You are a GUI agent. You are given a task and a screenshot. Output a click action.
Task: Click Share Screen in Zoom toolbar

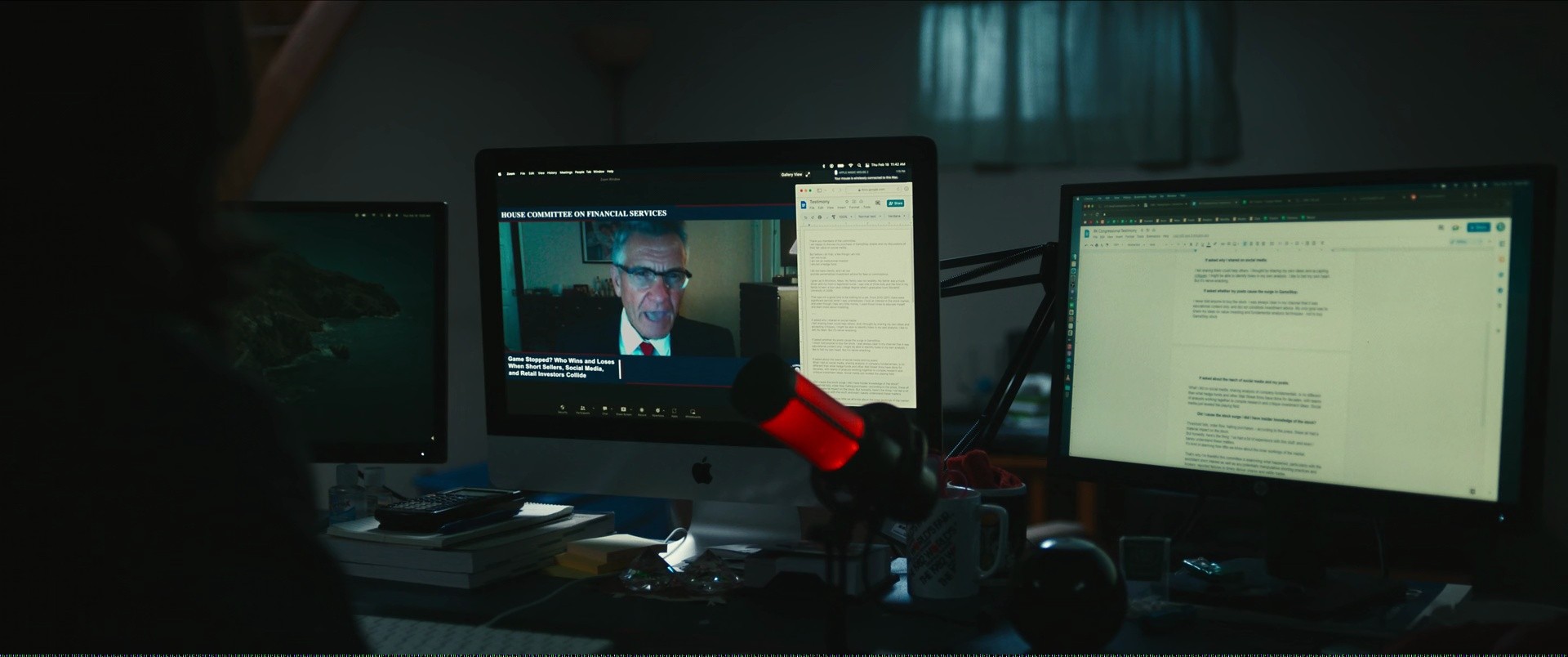624,411
